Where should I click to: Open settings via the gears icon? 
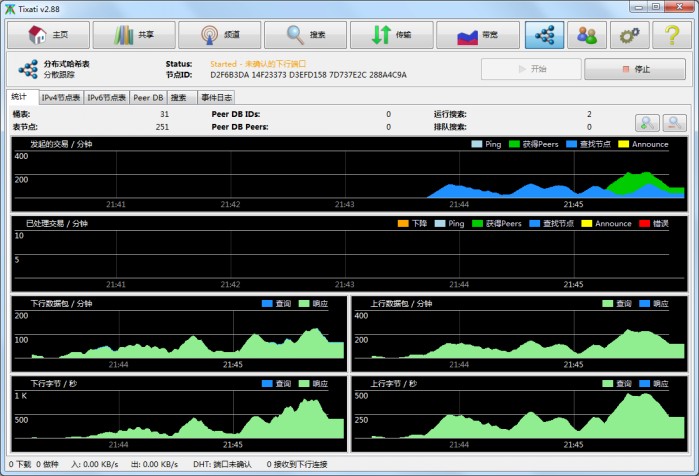(x=629, y=35)
